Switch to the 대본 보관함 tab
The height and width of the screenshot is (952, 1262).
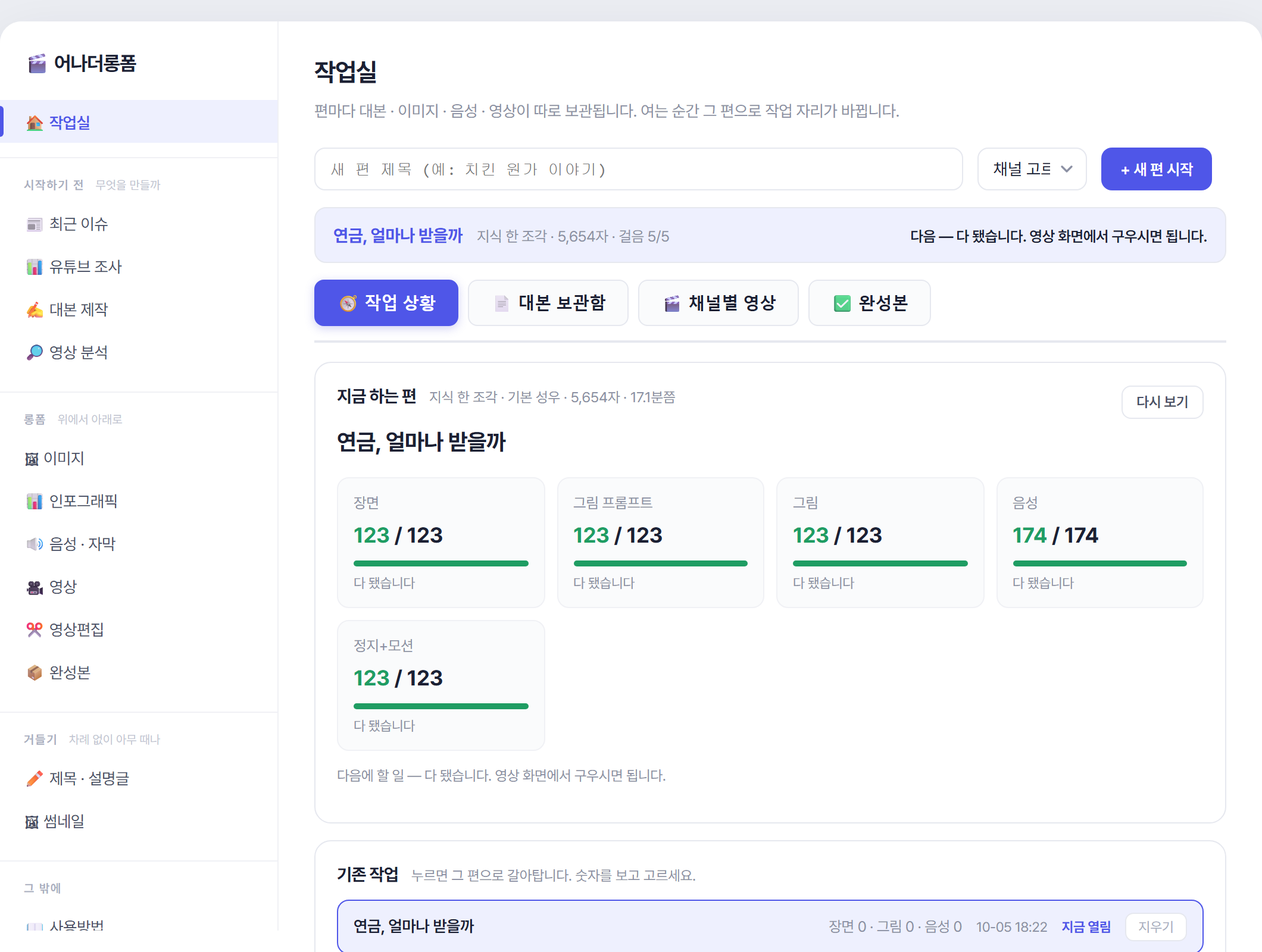coord(548,303)
